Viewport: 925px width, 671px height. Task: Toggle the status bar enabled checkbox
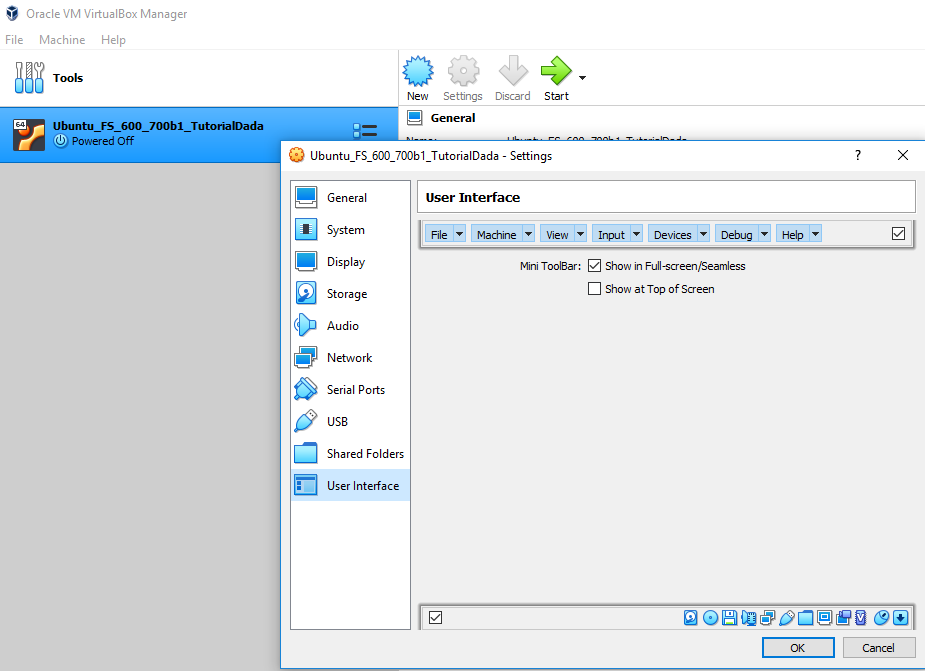pos(435,618)
